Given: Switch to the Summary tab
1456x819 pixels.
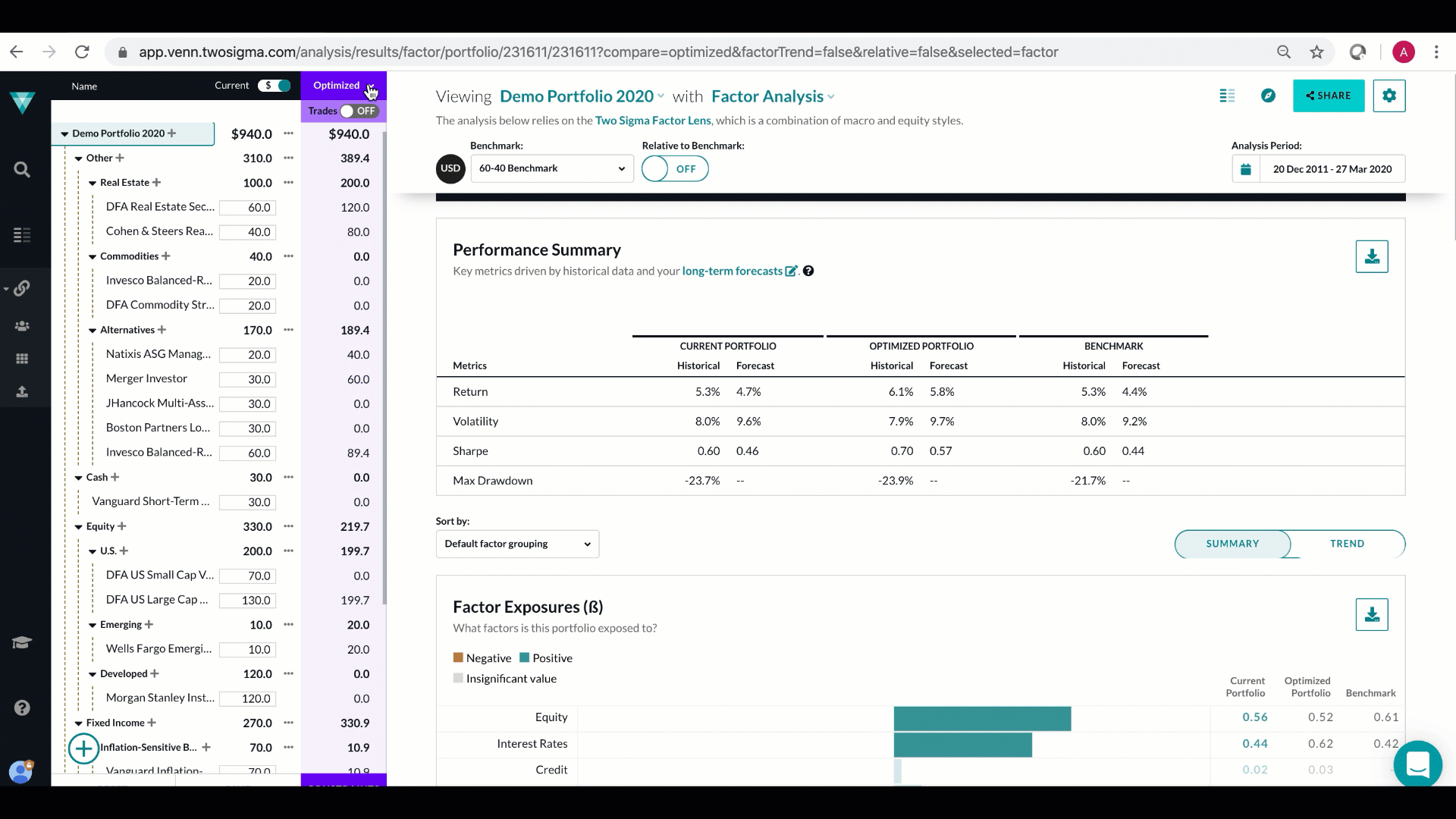Looking at the screenshot, I should [x=1232, y=544].
